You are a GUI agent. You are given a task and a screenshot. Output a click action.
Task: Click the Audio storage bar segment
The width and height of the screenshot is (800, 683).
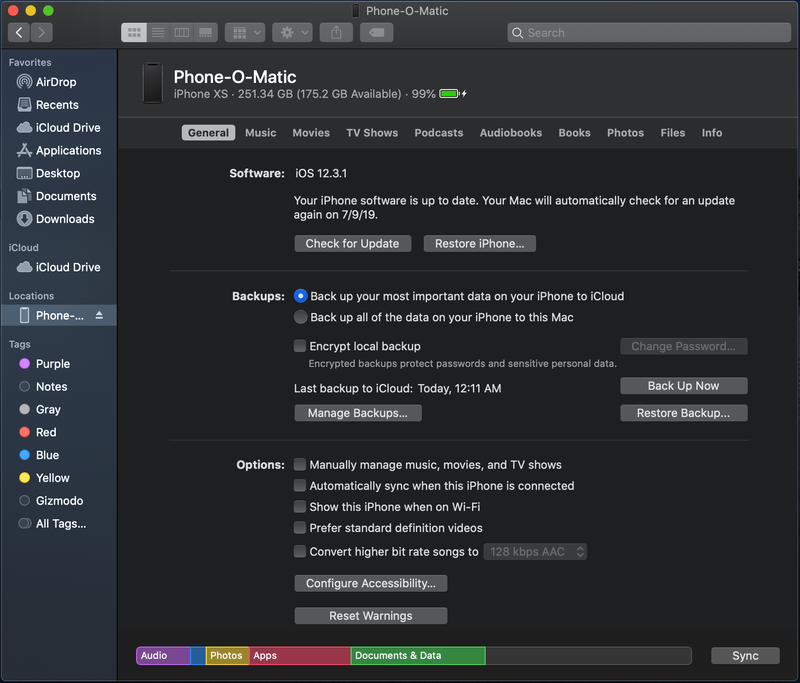click(x=163, y=655)
